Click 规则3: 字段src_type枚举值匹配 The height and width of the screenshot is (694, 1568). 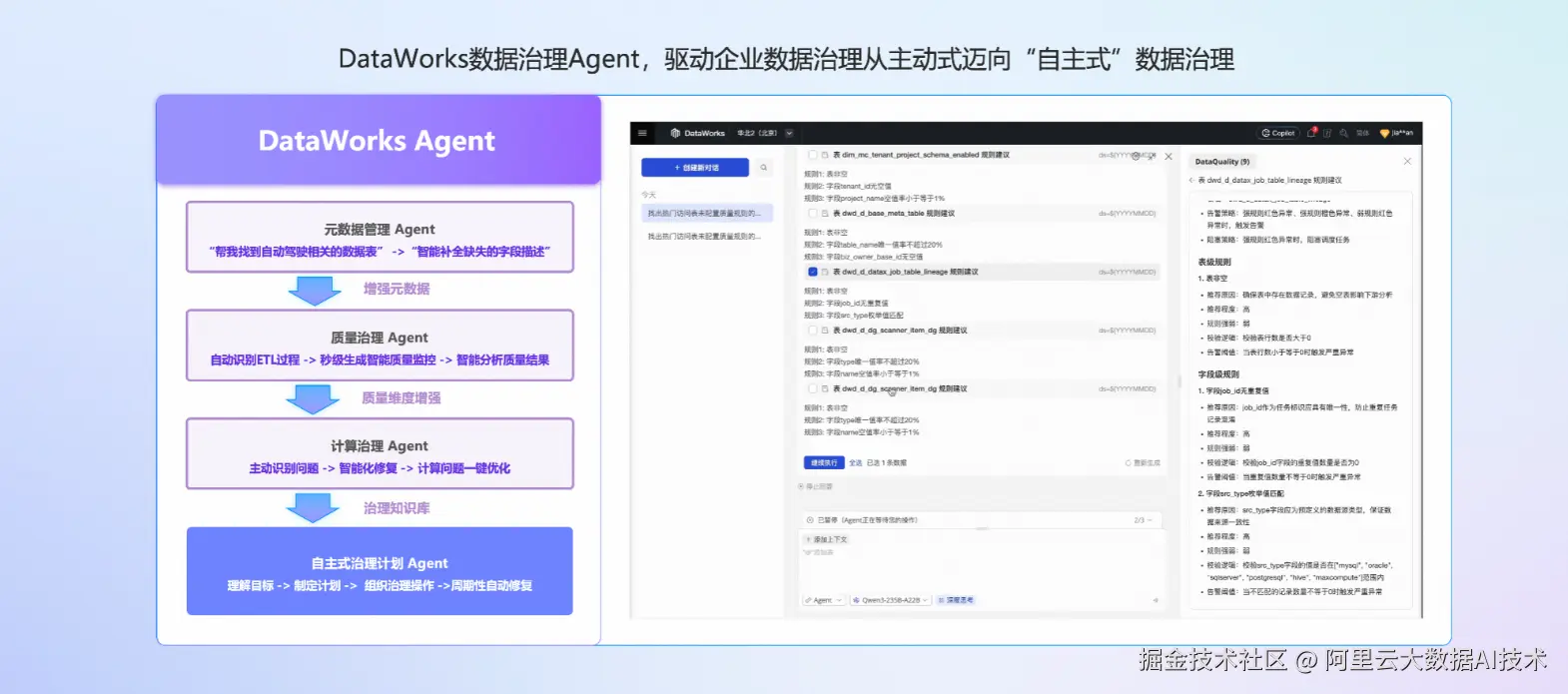tap(854, 315)
